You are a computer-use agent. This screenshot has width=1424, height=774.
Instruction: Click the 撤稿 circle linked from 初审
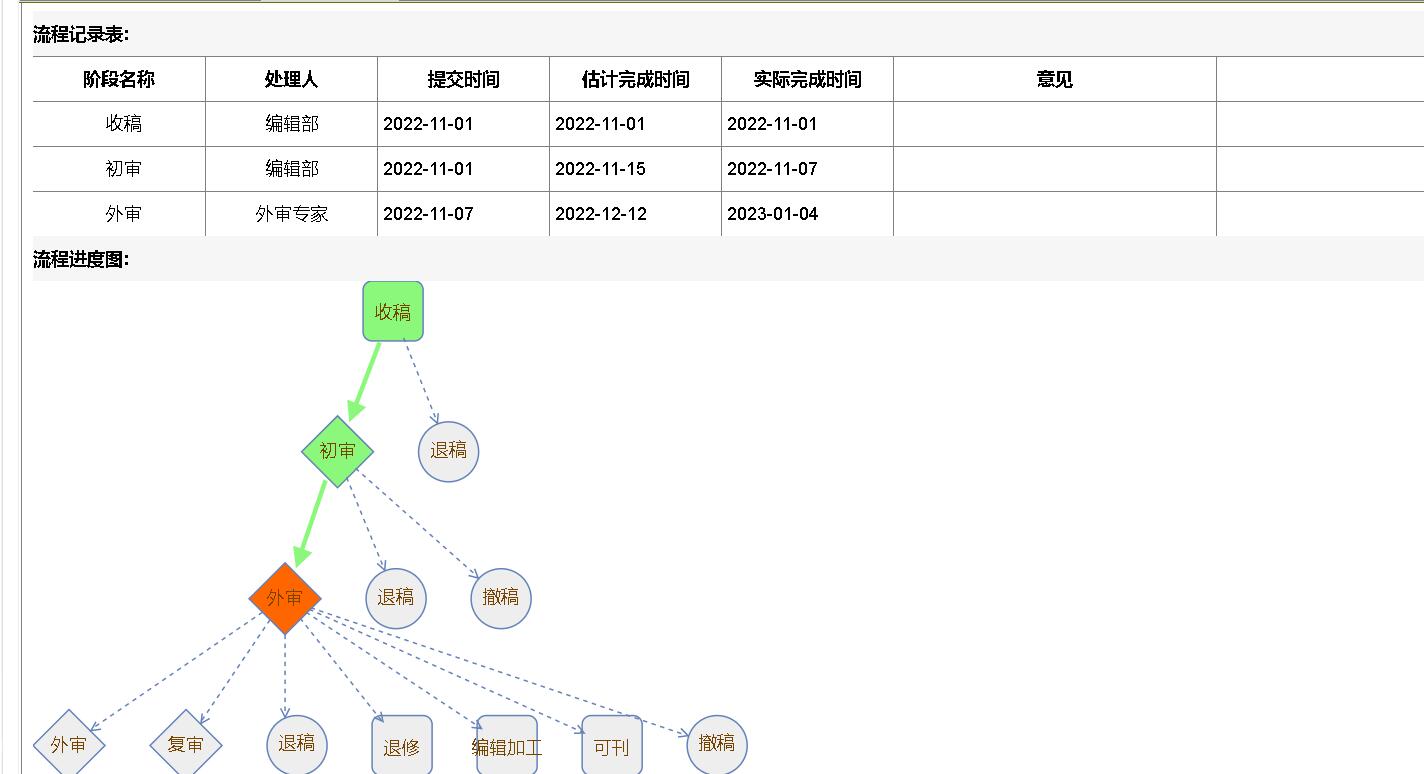coord(501,598)
